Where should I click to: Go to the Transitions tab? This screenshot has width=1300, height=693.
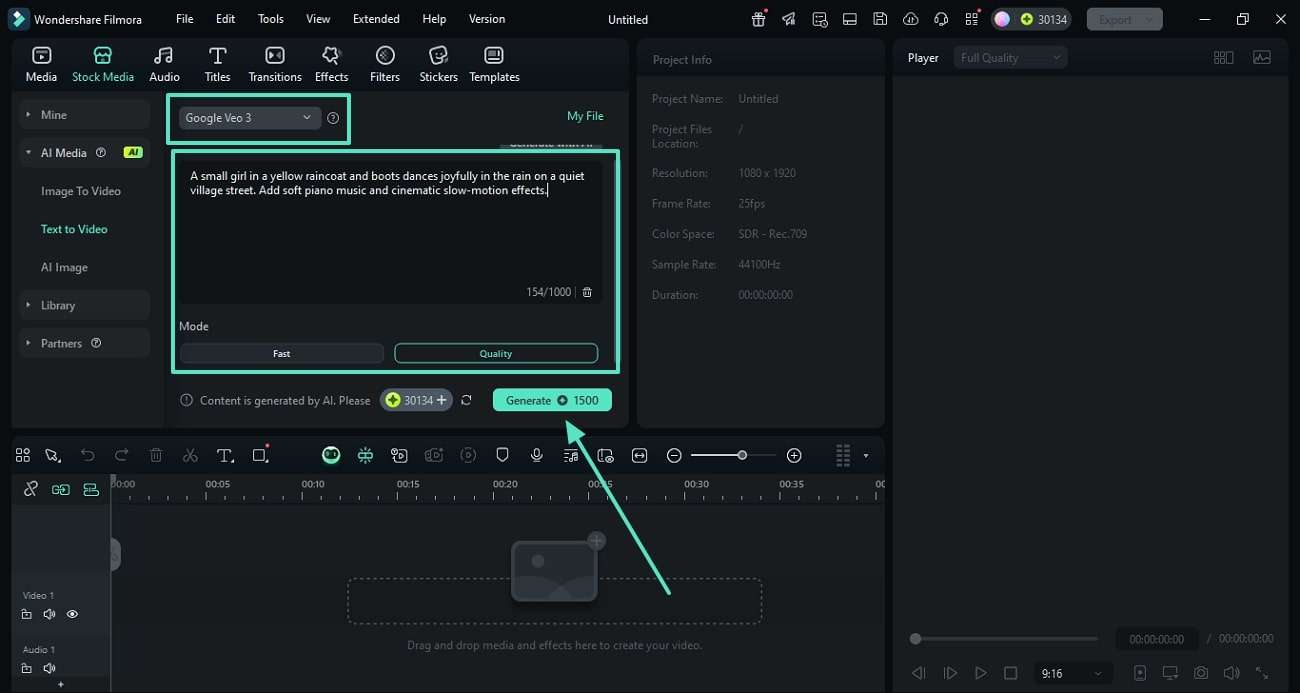(275, 64)
